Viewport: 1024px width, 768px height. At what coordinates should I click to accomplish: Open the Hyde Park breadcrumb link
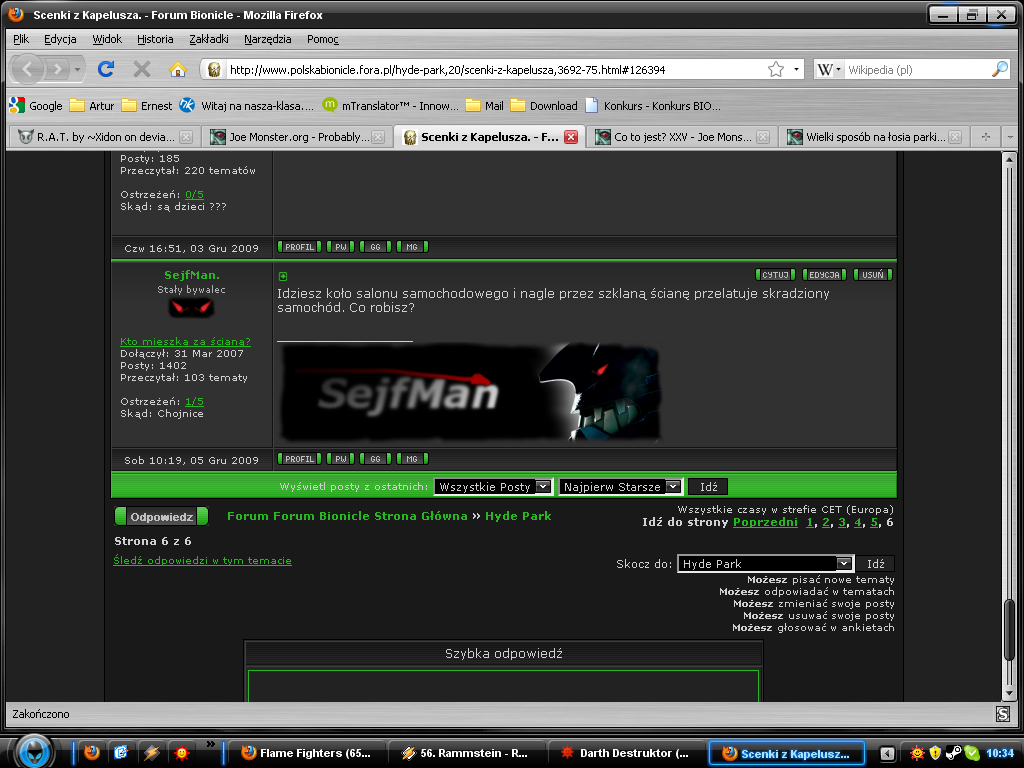[518, 516]
